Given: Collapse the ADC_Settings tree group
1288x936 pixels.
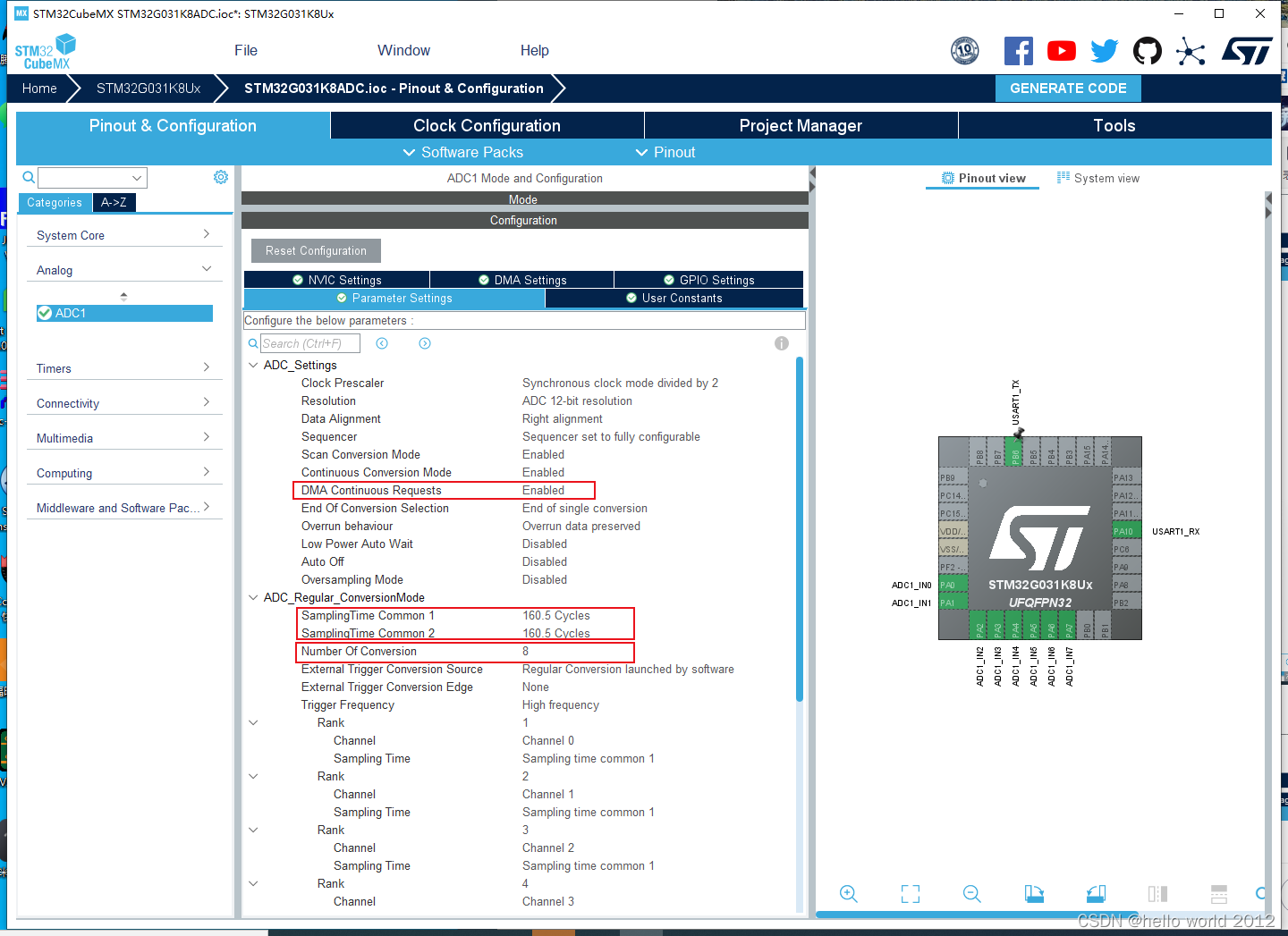Looking at the screenshot, I should coord(253,365).
